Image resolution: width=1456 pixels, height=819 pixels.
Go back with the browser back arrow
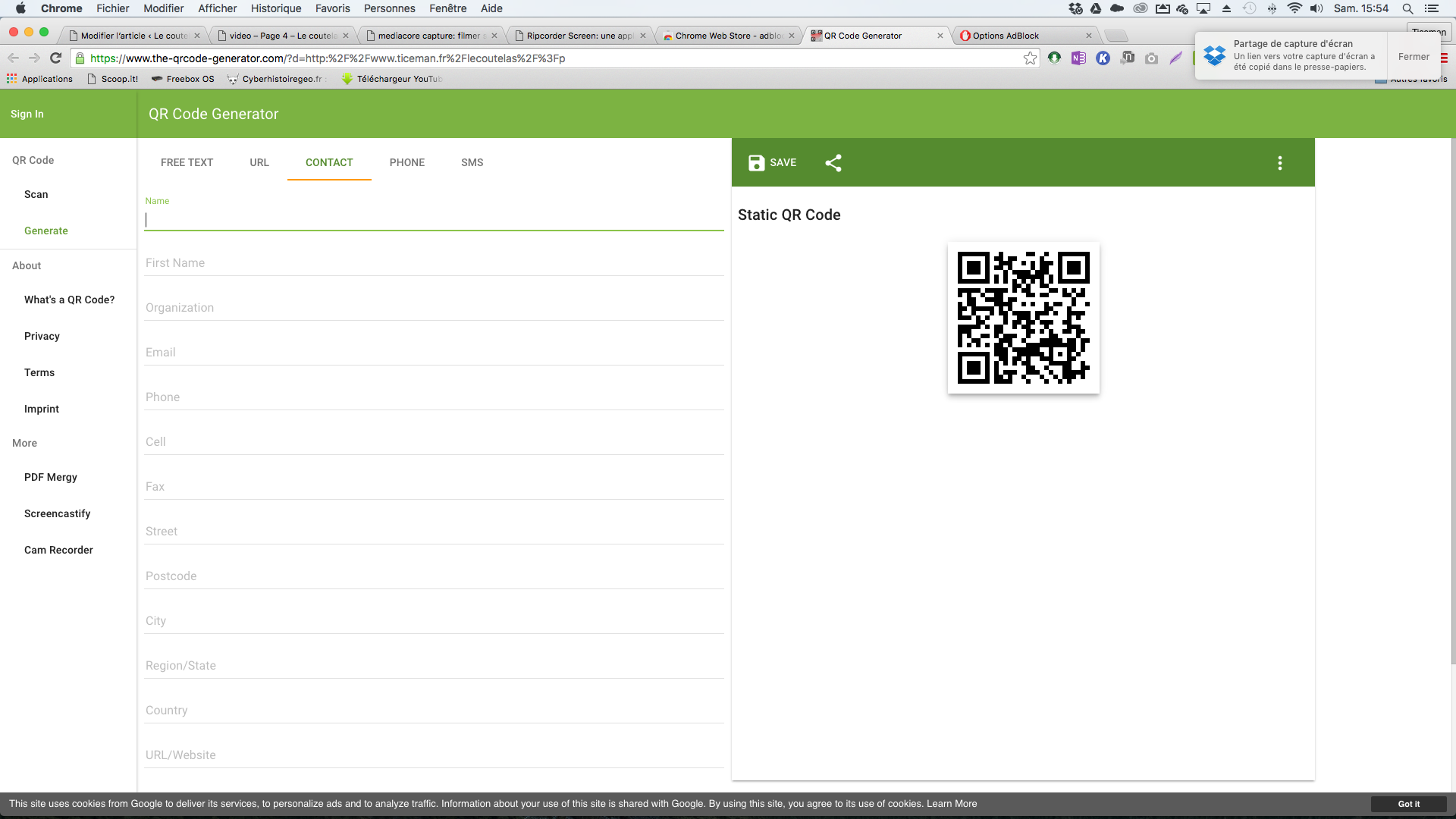coord(13,58)
